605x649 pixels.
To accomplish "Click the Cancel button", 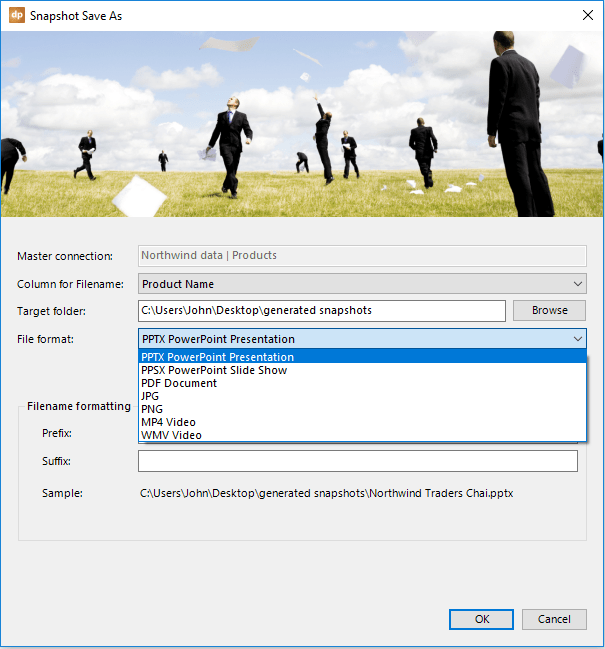I will click(x=554, y=619).
